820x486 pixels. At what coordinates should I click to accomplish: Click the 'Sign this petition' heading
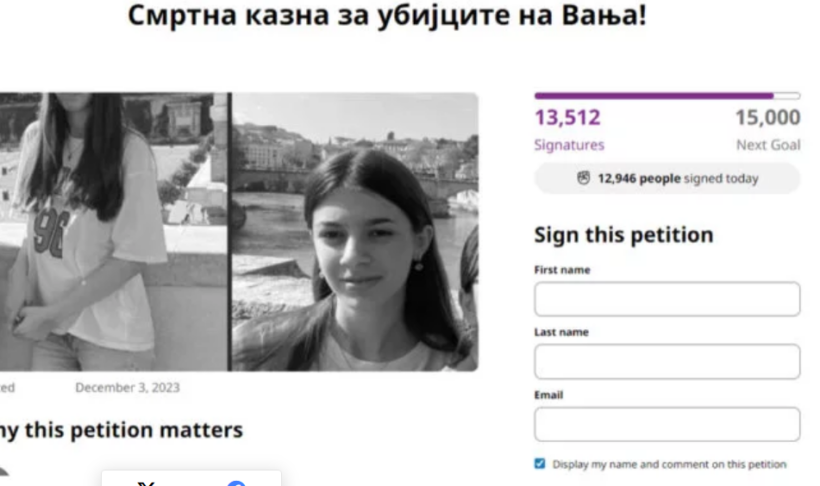(x=623, y=235)
